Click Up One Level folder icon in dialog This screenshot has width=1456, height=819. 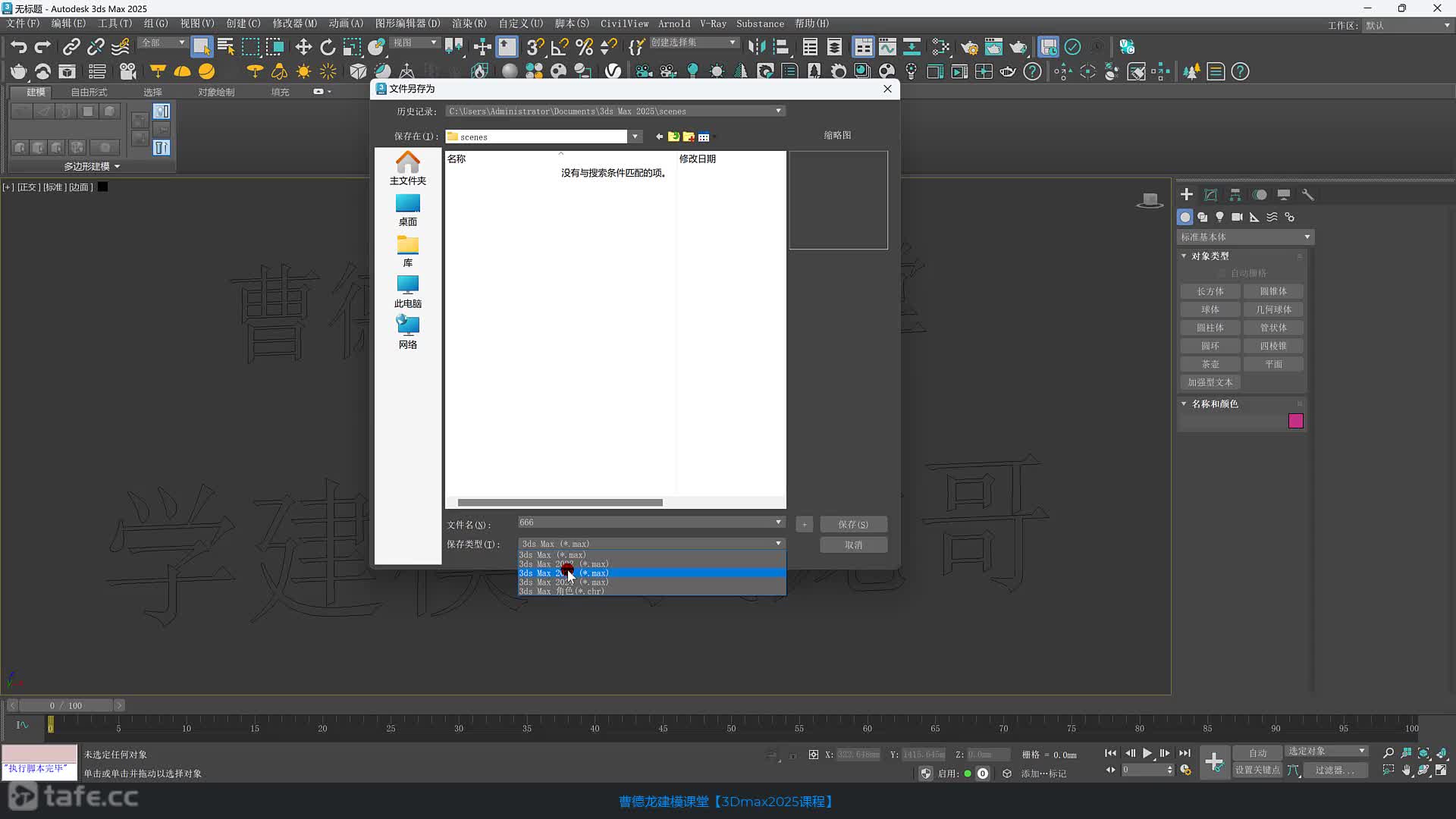[x=673, y=136]
